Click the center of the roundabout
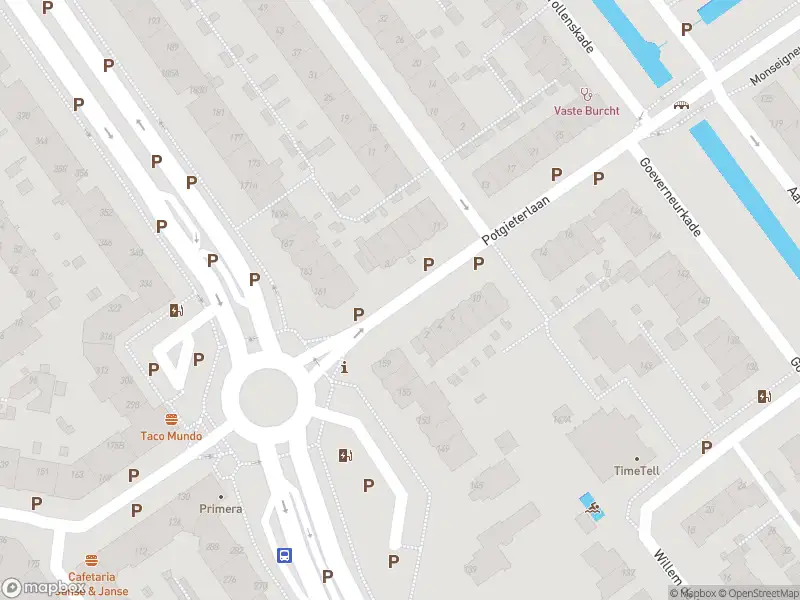This screenshot has width=800, height=600. (x=268, y=397)
